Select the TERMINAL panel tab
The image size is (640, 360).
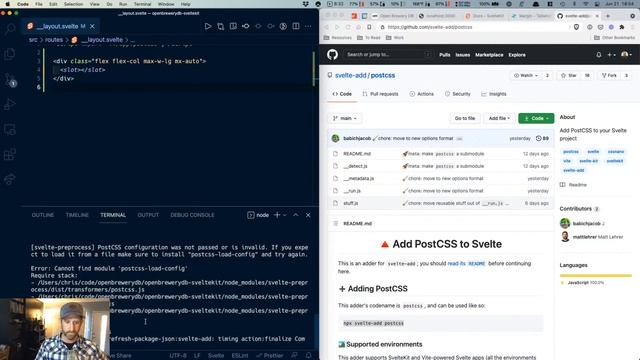113,215
